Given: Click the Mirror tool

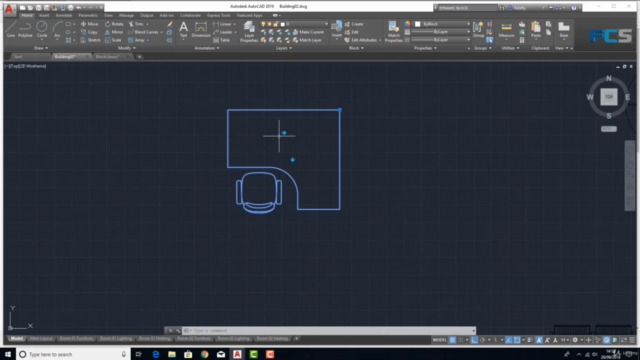Looking at the screenshot, I should [x=114, y=32].
